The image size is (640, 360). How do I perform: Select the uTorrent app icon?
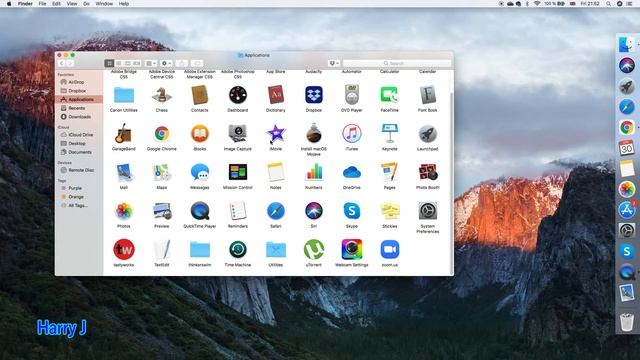coord(313,250)
